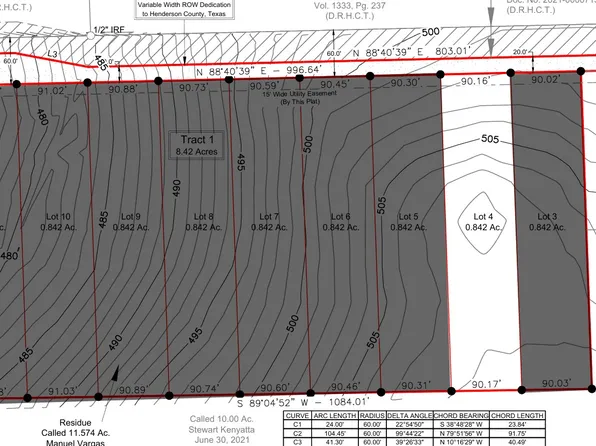
Task: Select the highlighted Lot 4 parcel label
Action: pos(483,222)
